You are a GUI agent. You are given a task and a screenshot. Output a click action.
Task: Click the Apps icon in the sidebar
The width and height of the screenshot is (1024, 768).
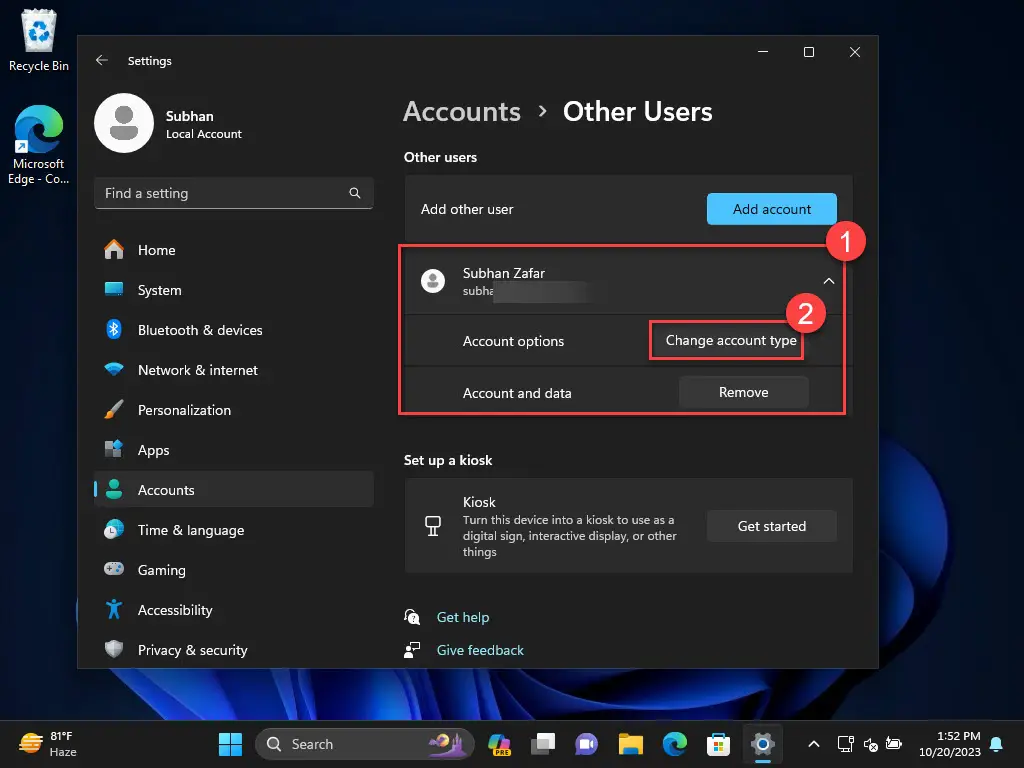[114, 449]
